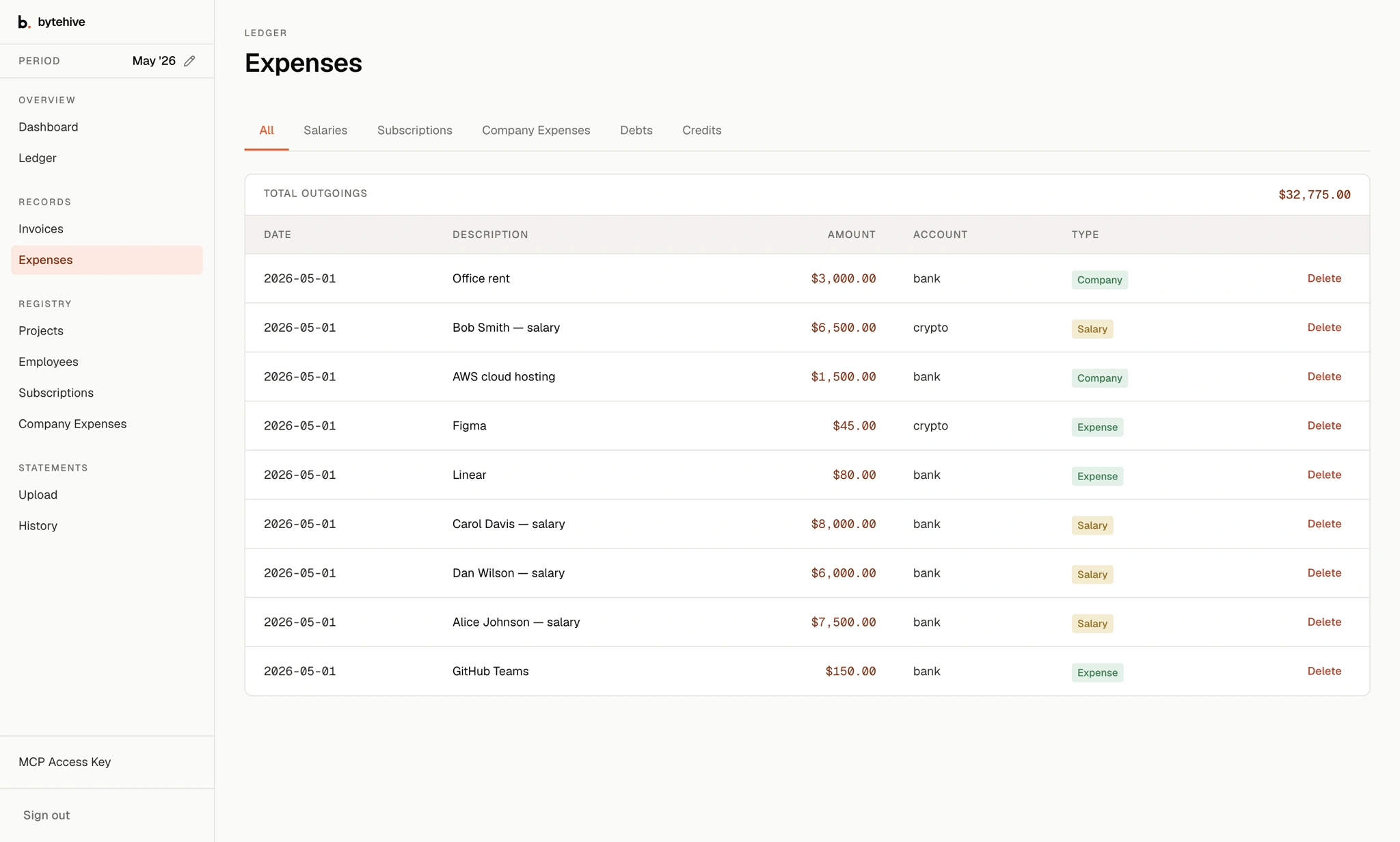
Task: Open Subscriptions in the sidebar
Action: (x=56, y=393)
